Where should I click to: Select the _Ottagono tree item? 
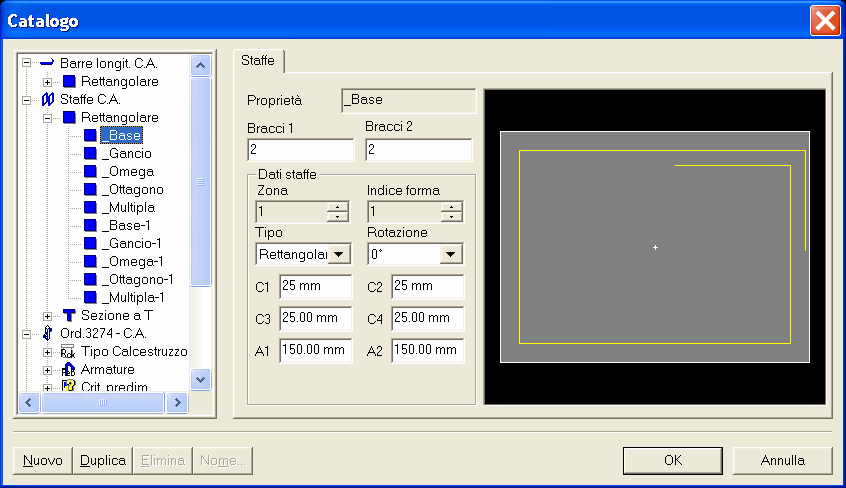[133, 189]
